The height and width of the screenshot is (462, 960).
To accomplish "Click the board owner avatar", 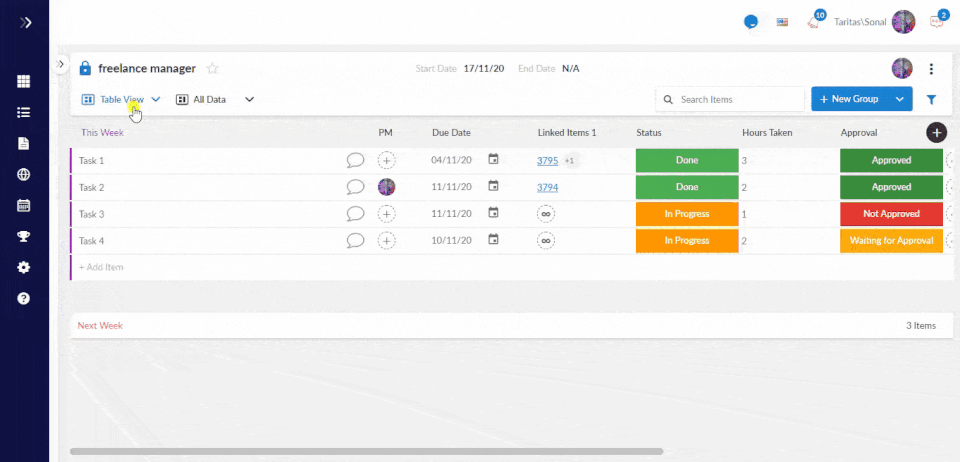I will 902,69.
